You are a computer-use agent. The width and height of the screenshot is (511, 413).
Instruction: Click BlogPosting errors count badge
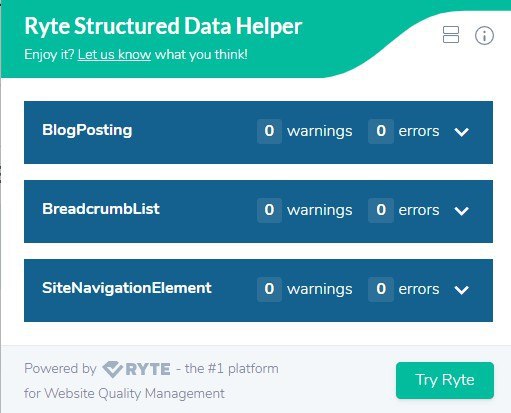tap(381, 131)
